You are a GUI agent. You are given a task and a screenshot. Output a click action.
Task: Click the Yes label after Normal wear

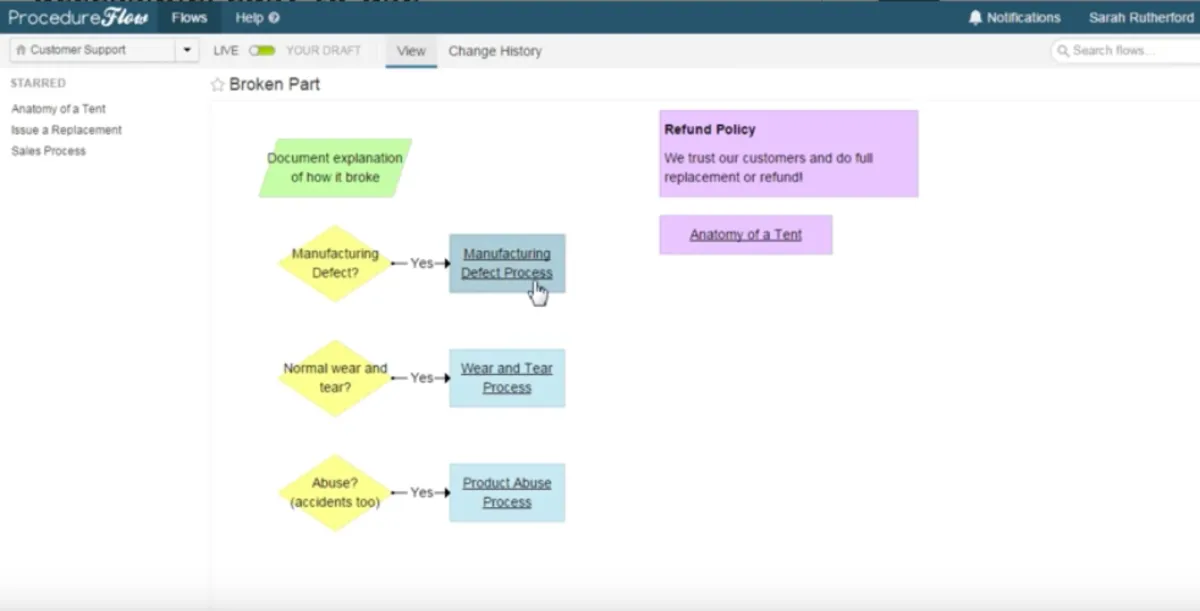(x=422, y=378)
